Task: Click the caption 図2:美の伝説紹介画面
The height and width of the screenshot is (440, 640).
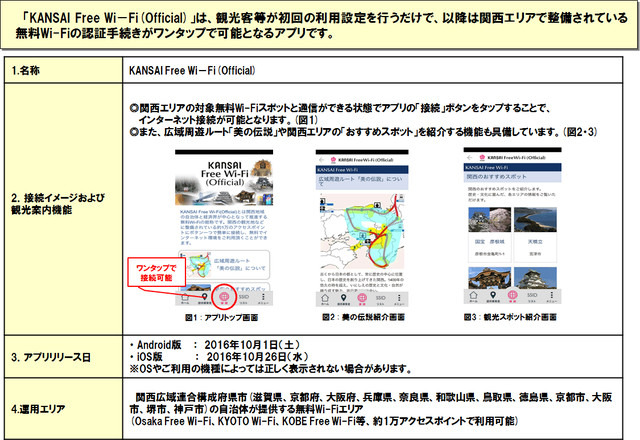Action: point(363,317)
